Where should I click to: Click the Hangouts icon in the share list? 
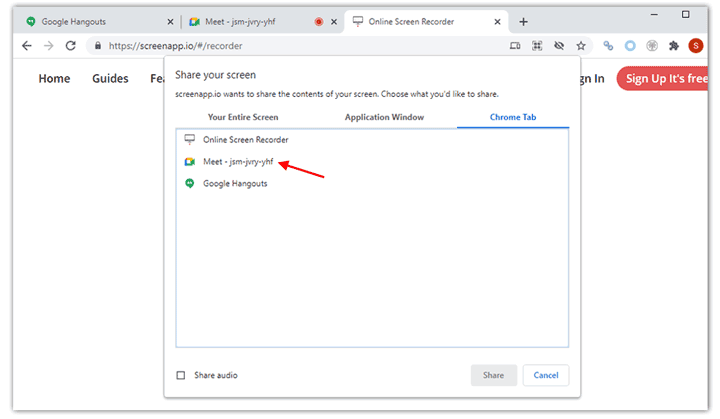click(190, 184)
